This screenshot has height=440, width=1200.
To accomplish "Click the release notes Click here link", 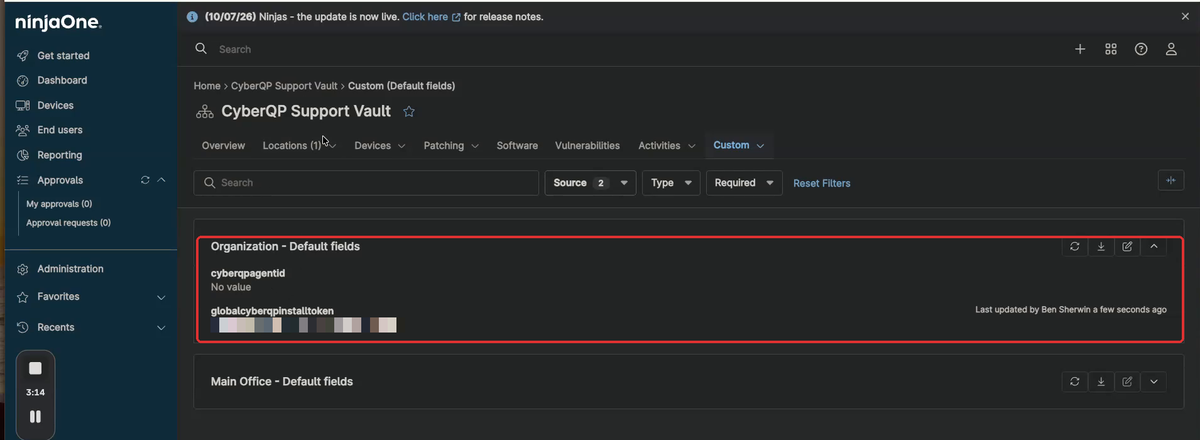I will tap(431, 17).
